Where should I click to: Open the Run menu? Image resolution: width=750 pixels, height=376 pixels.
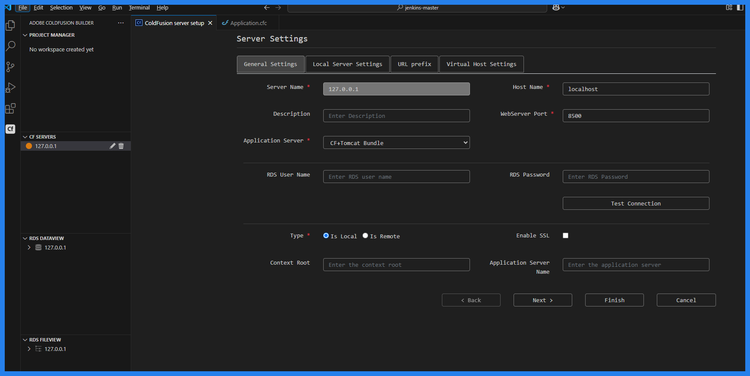tap(117, 8)
